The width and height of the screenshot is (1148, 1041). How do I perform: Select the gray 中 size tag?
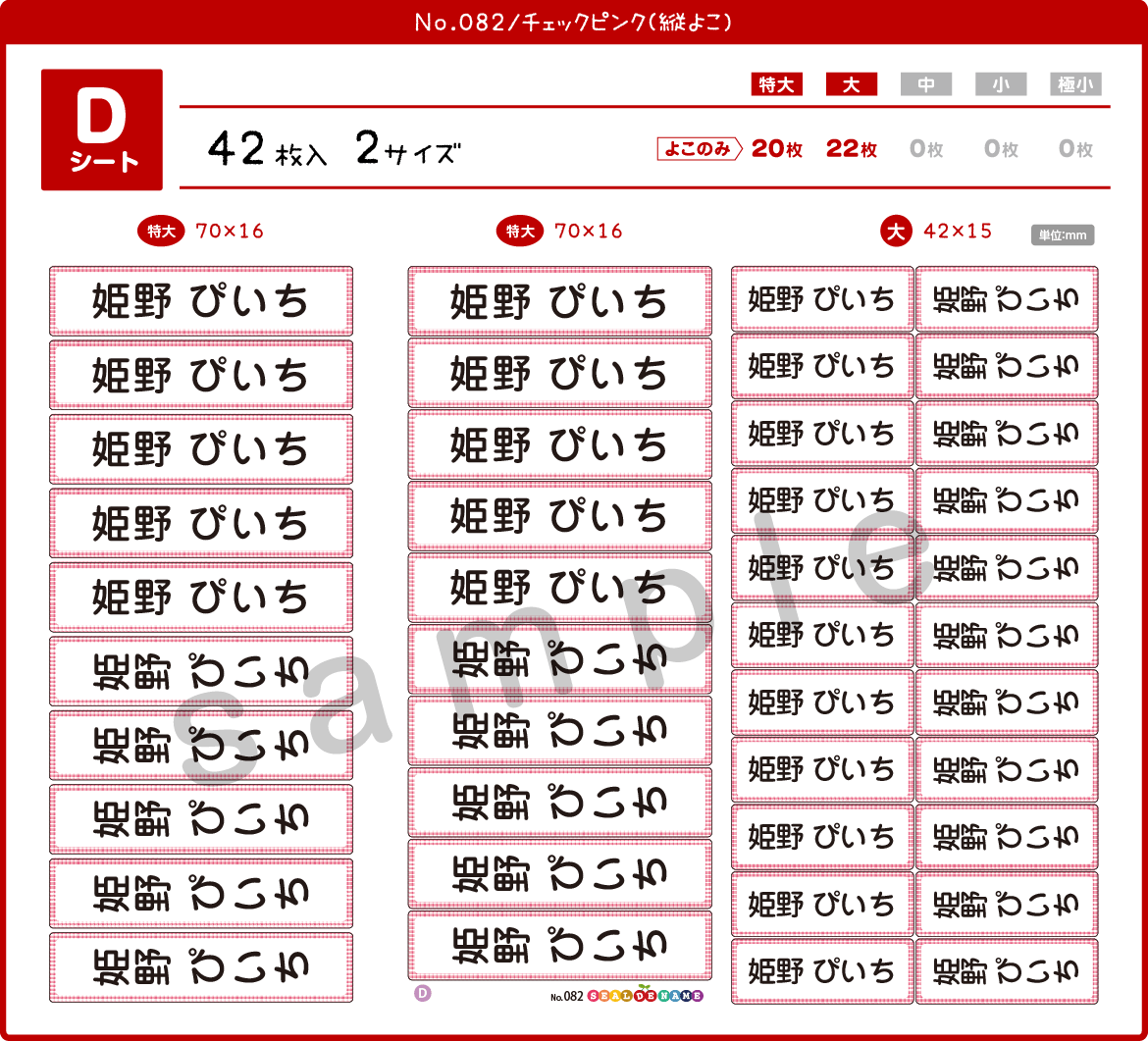926,84
